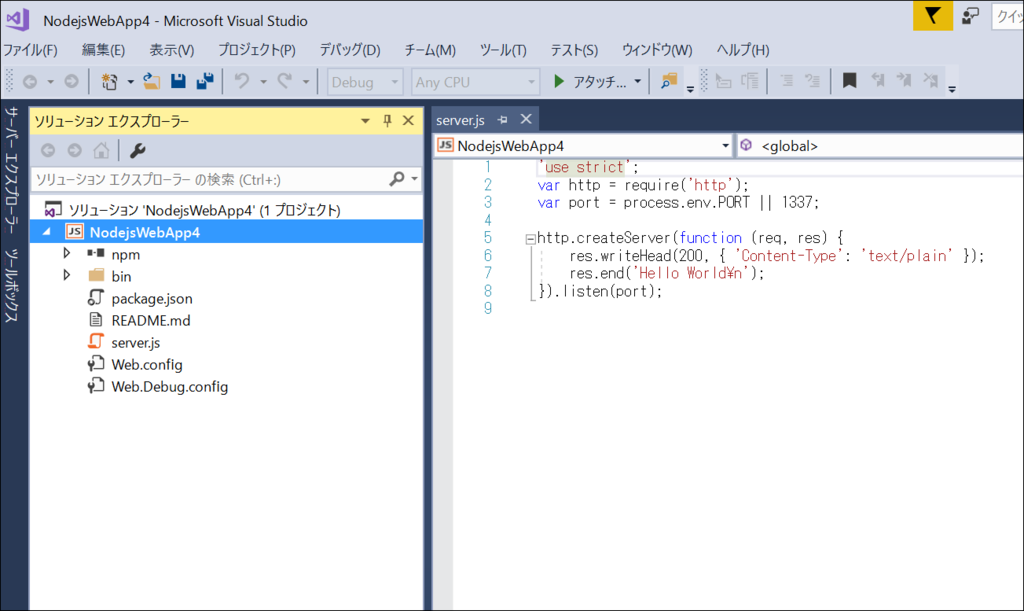This screenshot has width=1024, height=611.
Task: Open the Test menu
Action: pos(574,50)
